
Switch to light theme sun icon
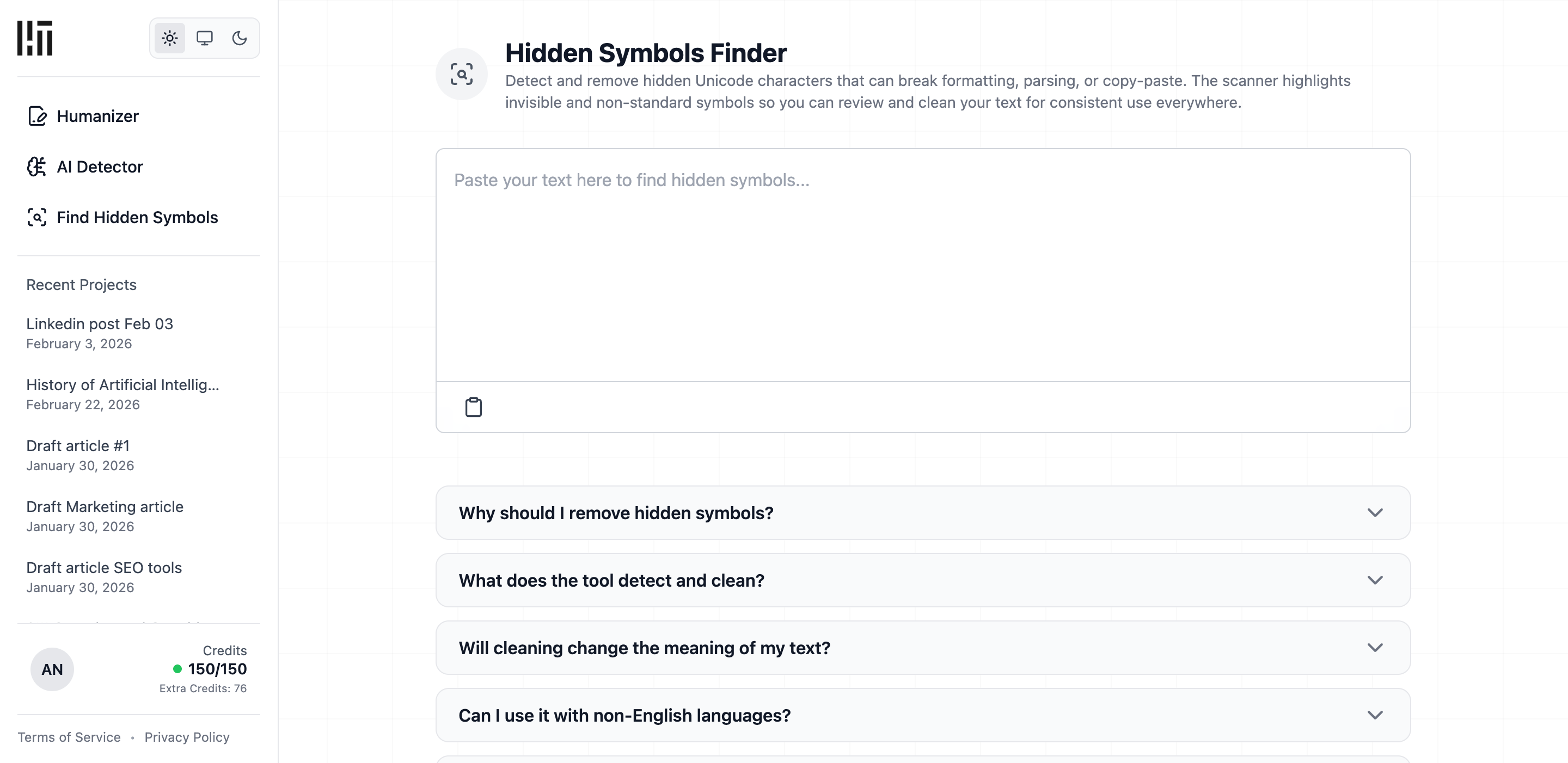click(x=170, y=38)
